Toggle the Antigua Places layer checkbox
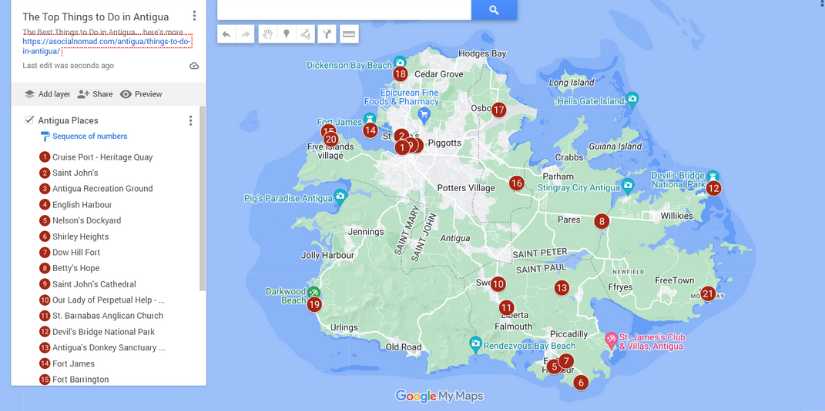Screen dimensions: 825x411 click(x=29, y=120)
